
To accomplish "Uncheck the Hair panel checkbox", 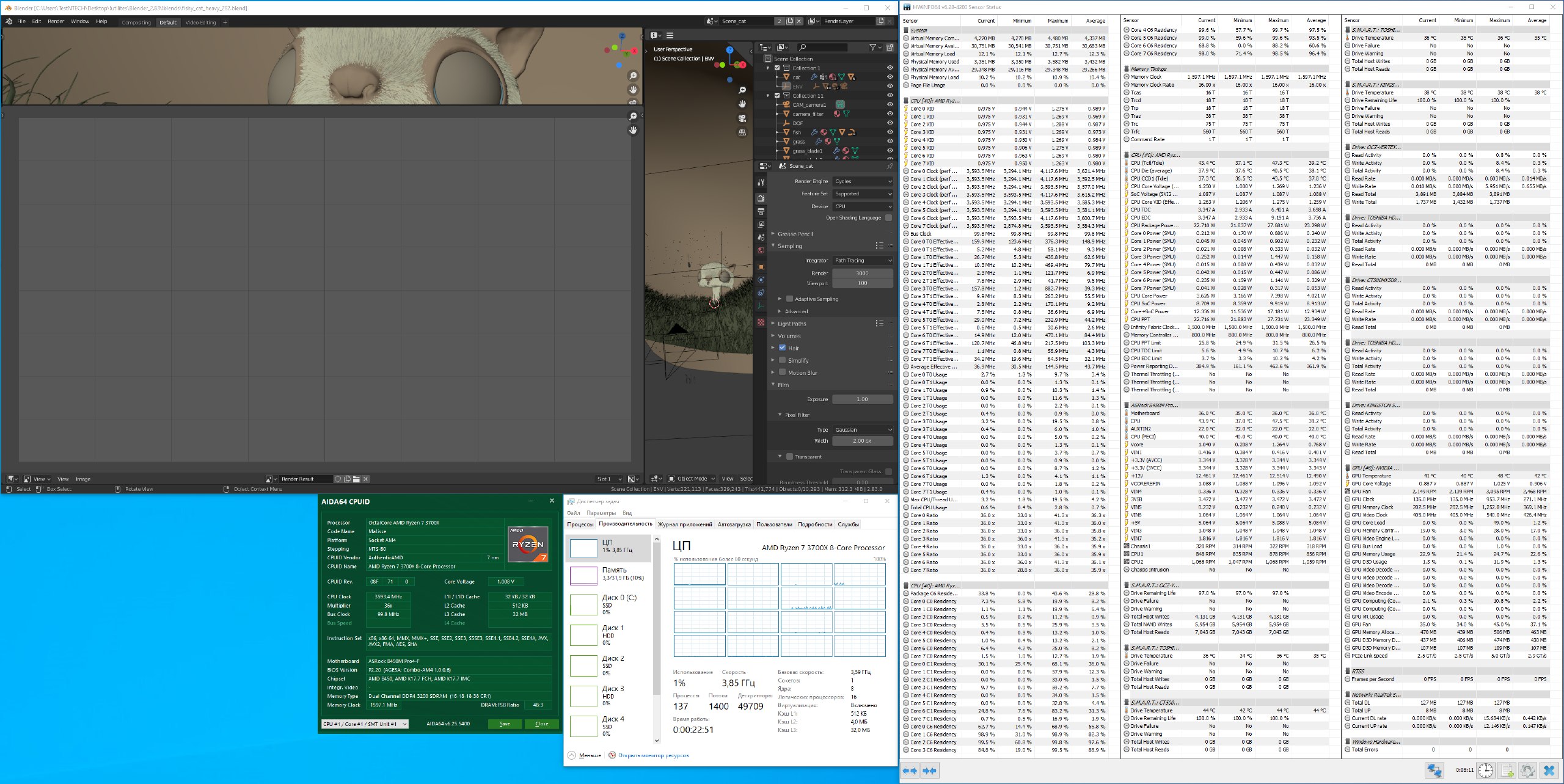I will tap(782, 347).
